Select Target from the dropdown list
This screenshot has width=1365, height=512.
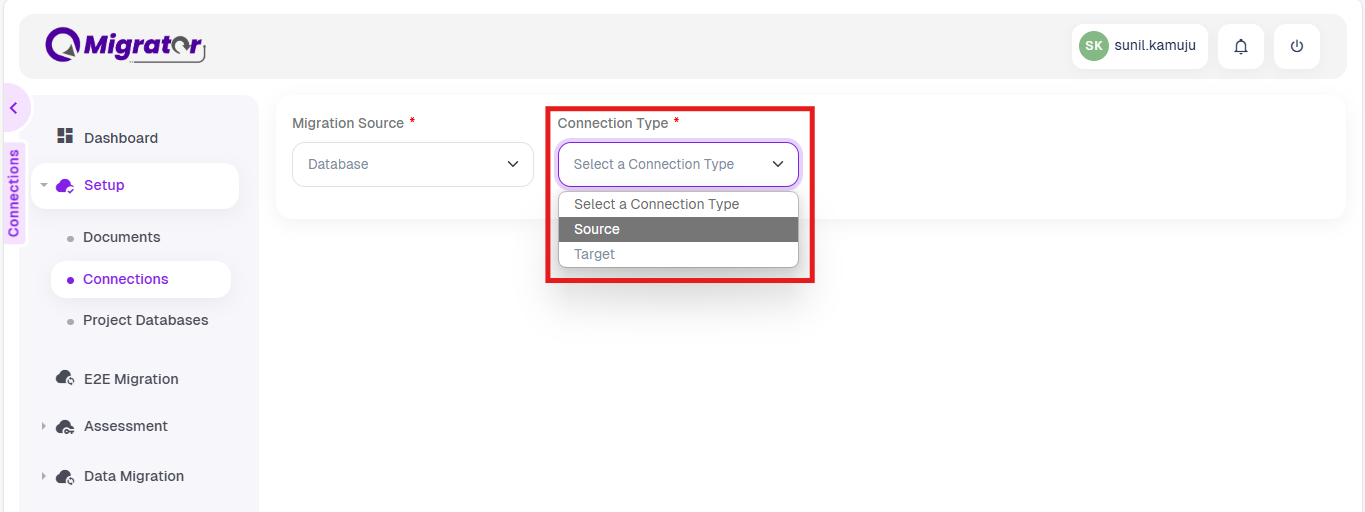[679, 254]
